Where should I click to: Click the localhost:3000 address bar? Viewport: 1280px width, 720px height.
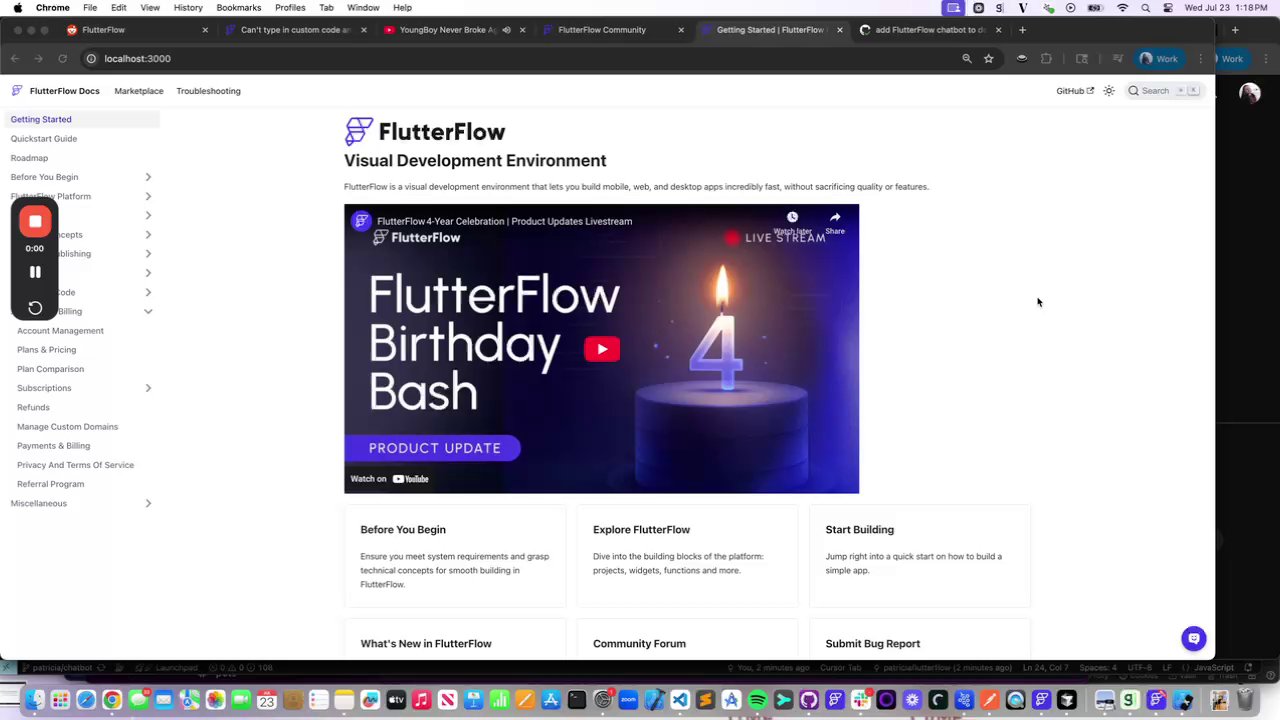(x=520, y=59)
